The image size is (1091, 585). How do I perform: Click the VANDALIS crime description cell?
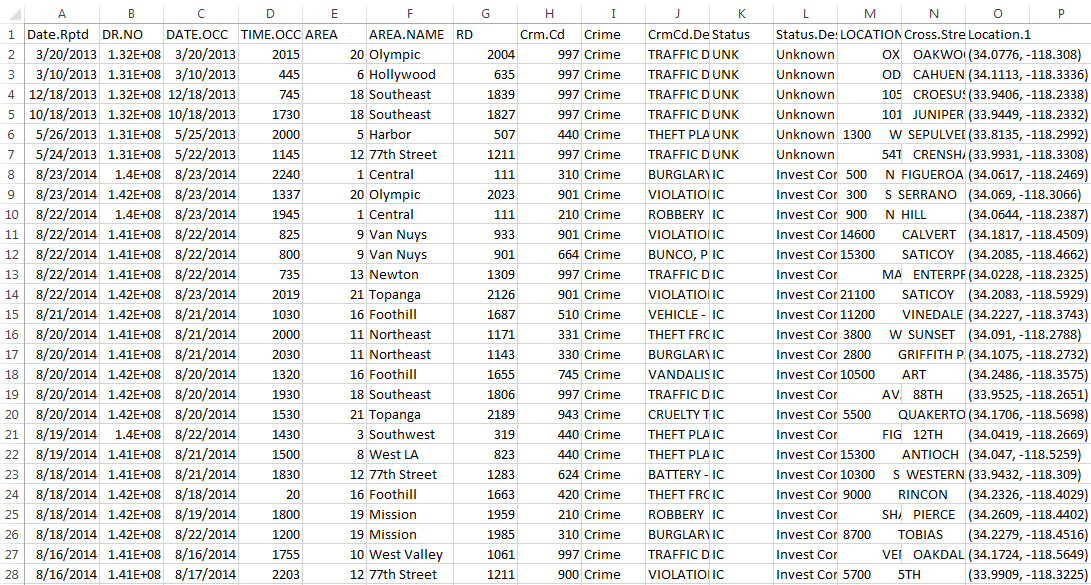click(677, 374)
